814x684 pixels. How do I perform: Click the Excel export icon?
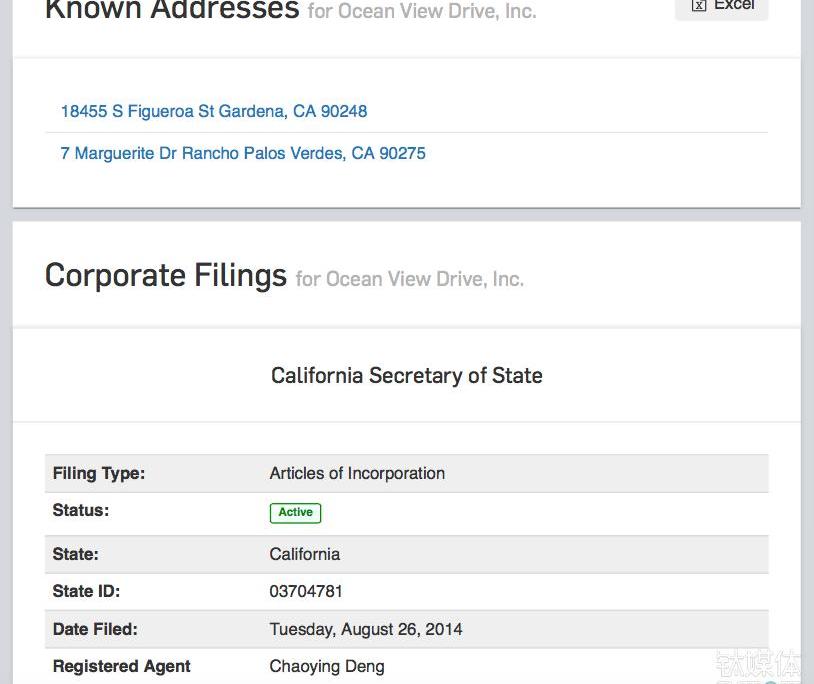pyautogui.click(x=699, y=6)
